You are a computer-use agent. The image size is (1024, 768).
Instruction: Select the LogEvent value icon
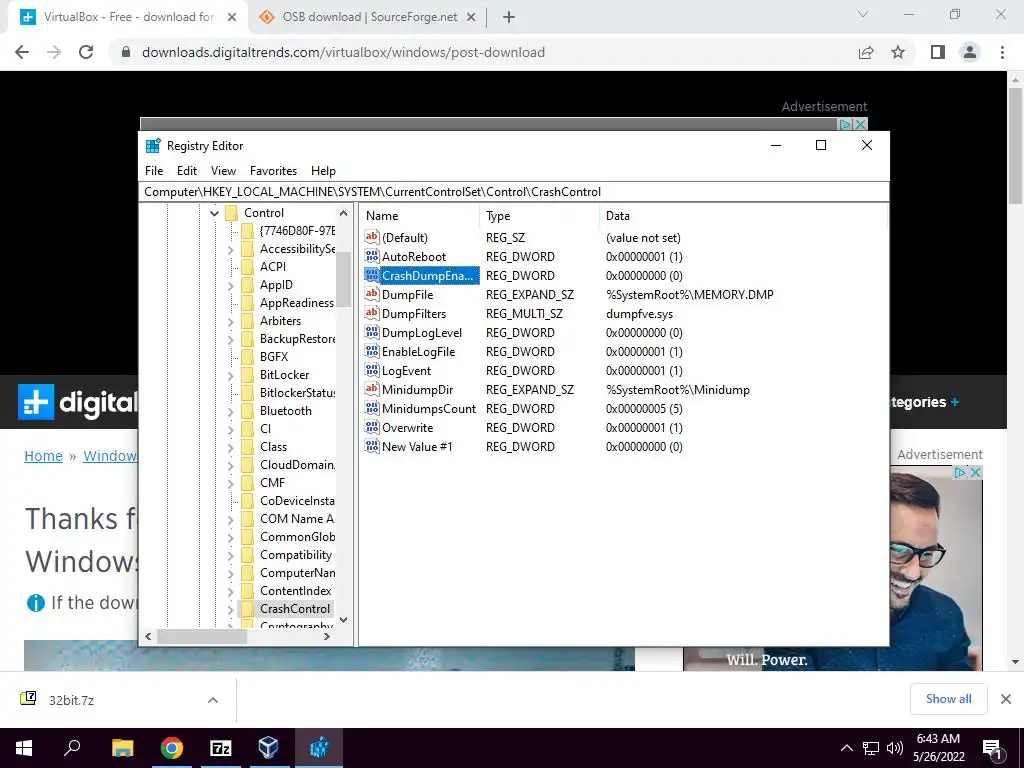pyautogui.click(x=372, y=370)
